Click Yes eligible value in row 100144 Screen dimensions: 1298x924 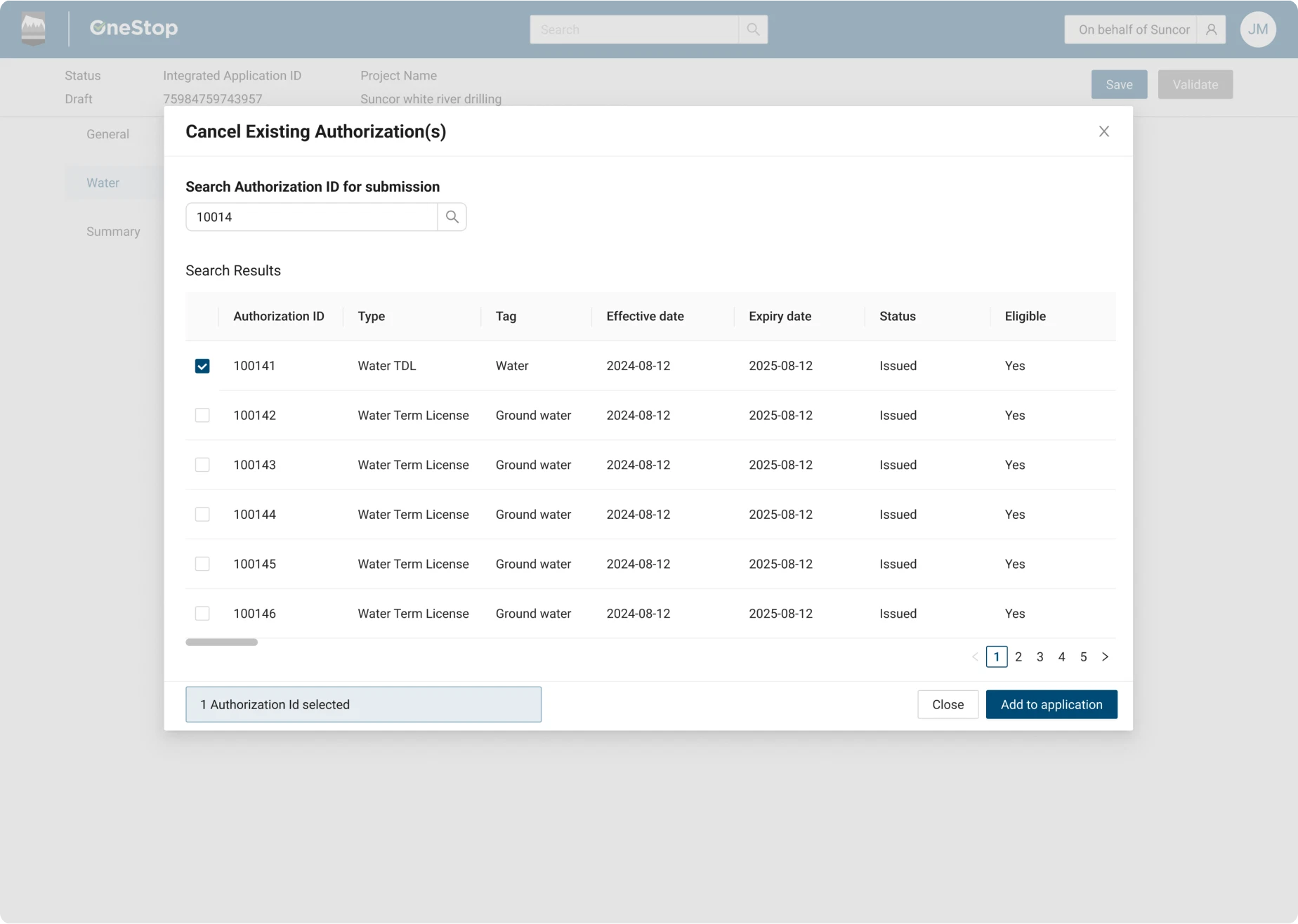tap(1015, 514)
